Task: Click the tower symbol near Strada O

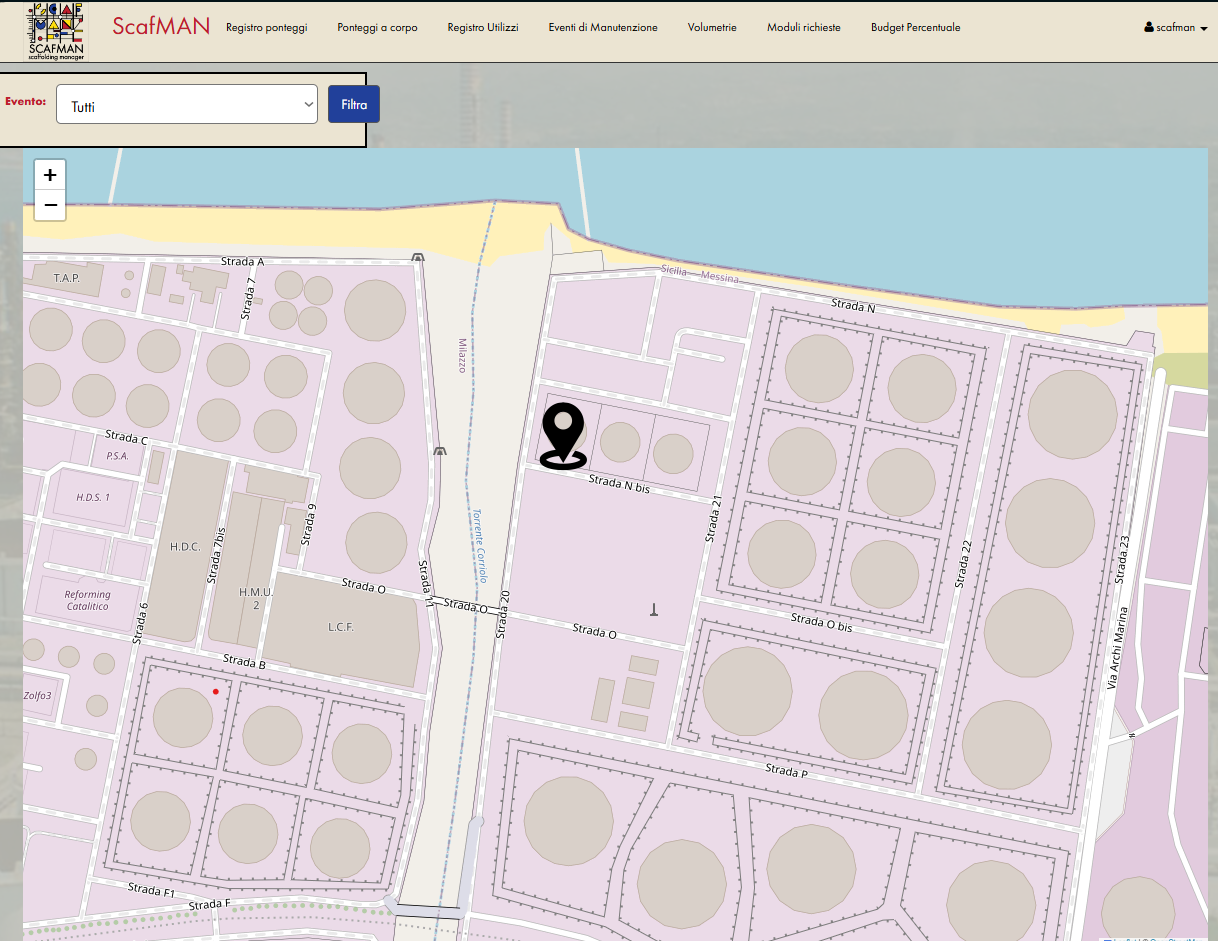Action: [654, 609]
